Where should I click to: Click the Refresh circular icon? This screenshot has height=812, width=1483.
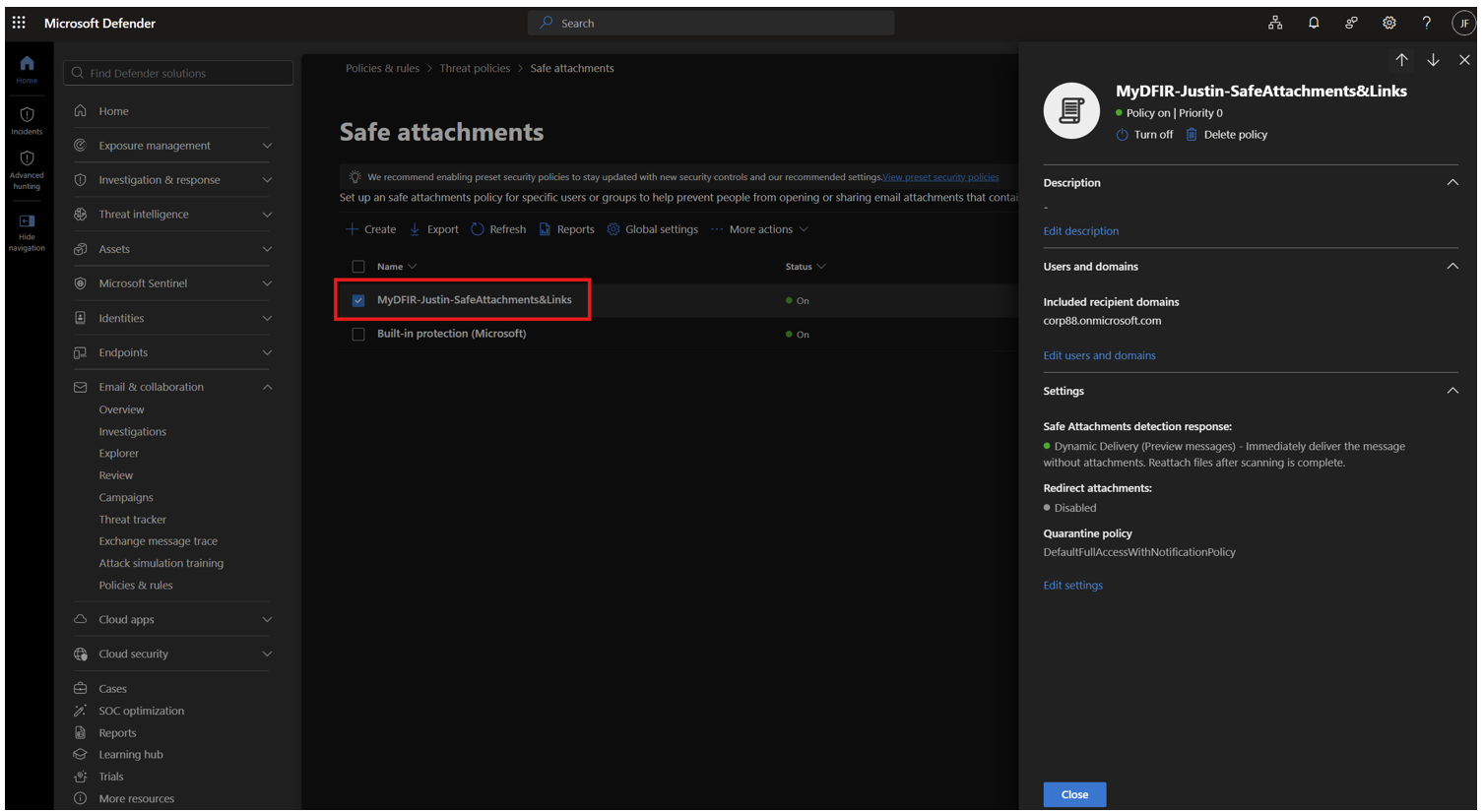pos(478,229)
